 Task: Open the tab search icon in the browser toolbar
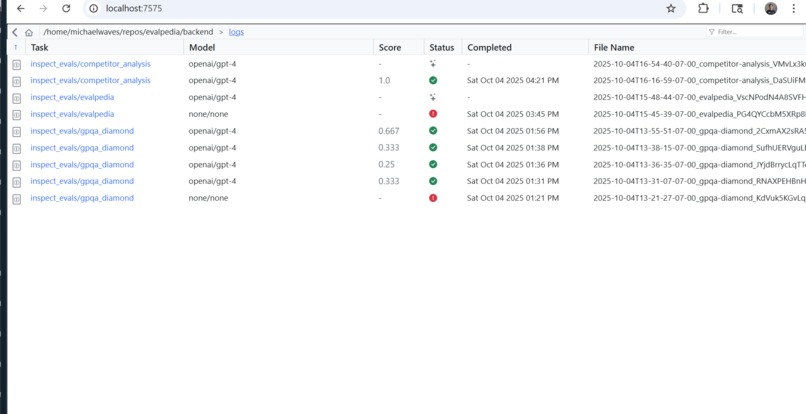(x=737, y=9)
